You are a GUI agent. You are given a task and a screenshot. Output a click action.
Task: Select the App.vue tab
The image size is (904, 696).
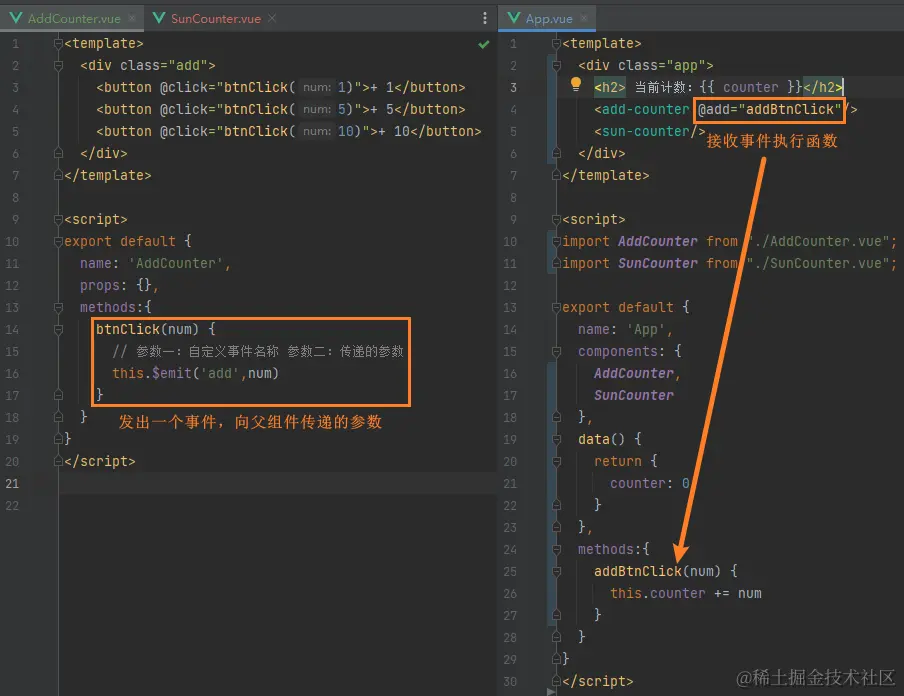[x=549, y=18]
